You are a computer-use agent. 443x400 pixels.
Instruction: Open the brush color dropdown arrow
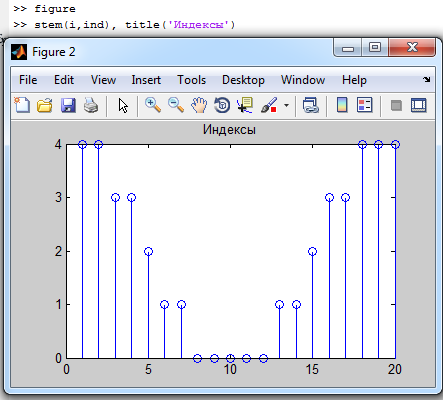(286, 106)
